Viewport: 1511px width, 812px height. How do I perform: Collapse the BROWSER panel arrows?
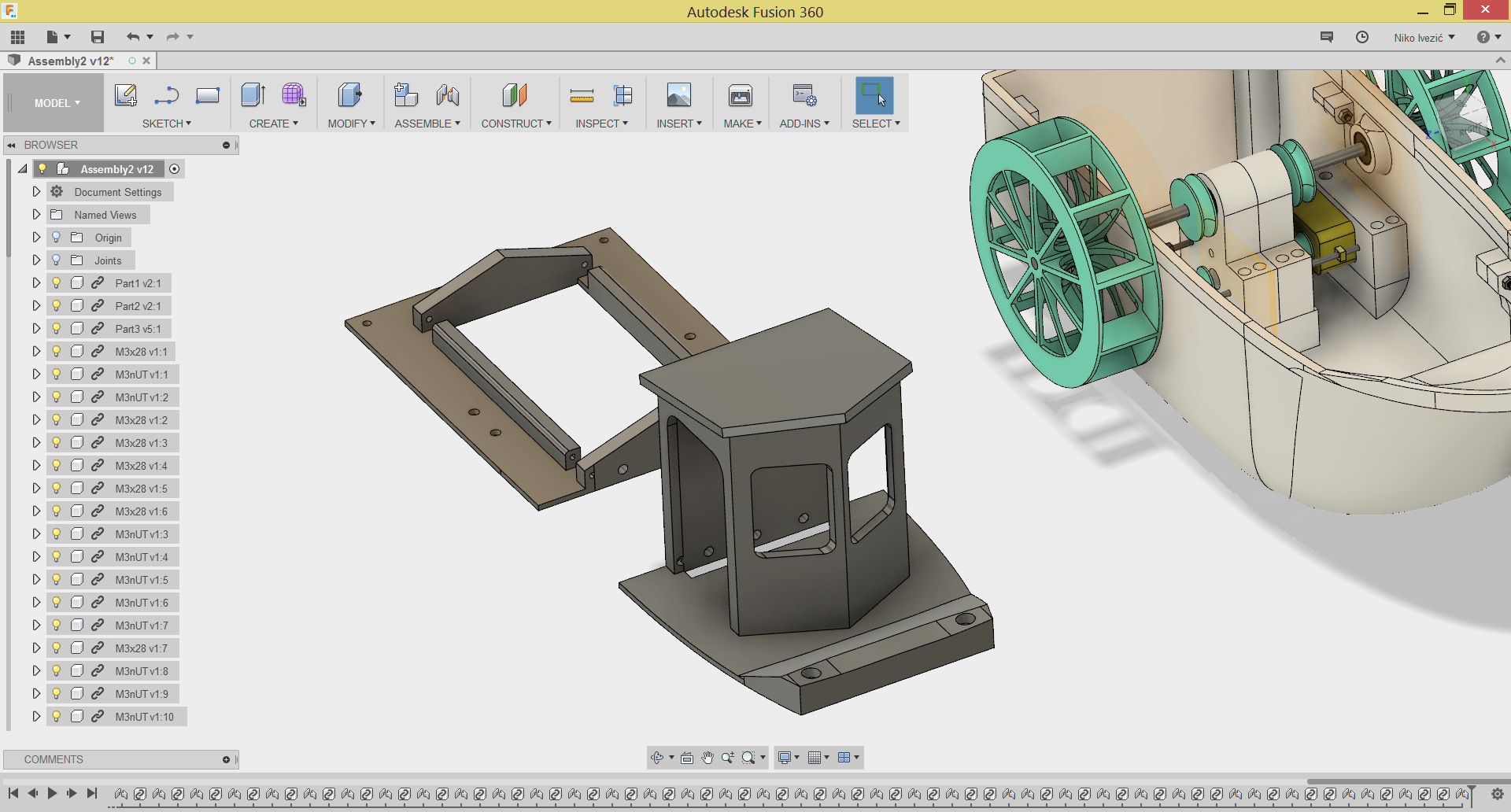pyautogui.click(x=11, y=145)
